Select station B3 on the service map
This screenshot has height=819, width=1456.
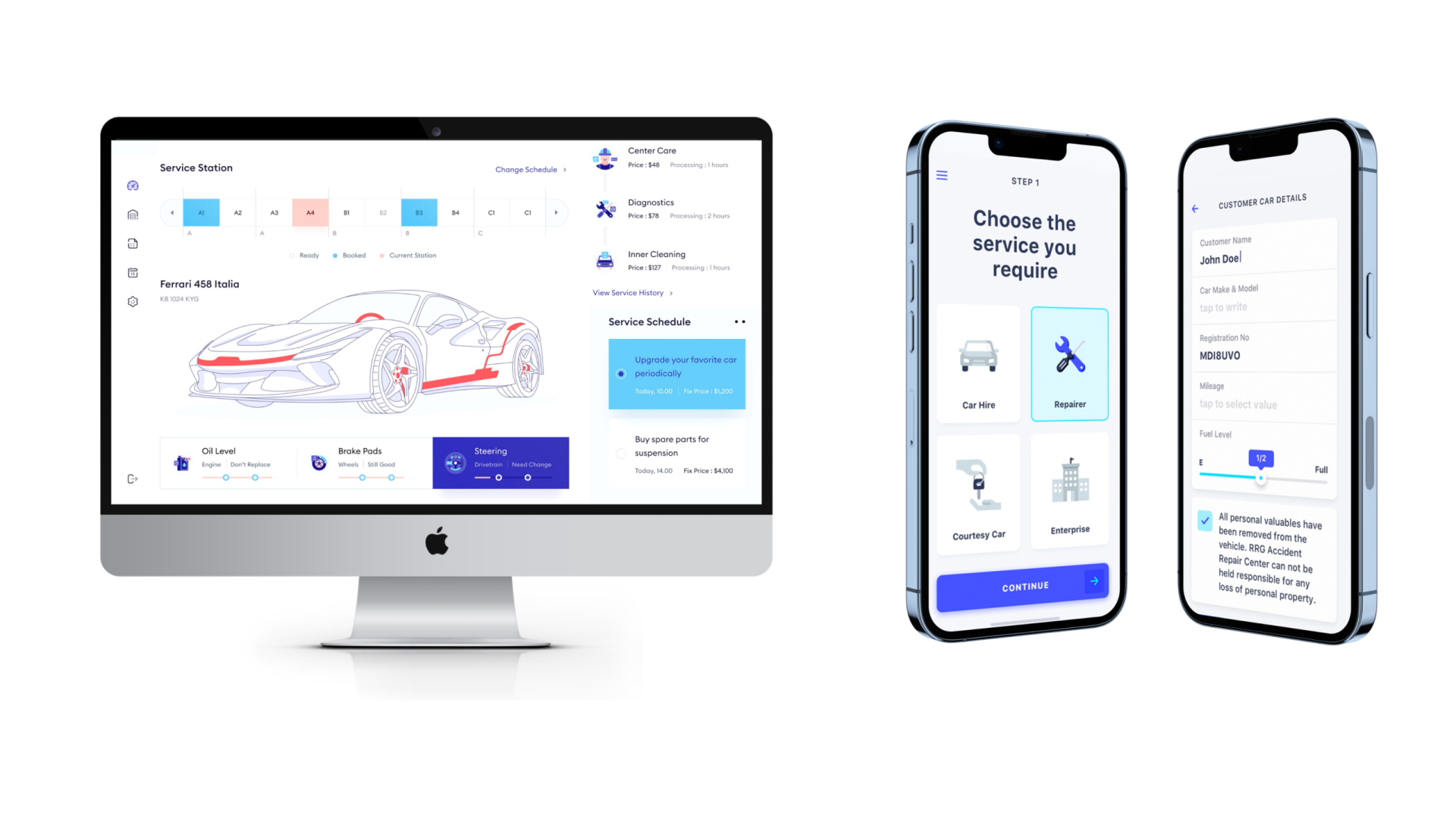coord(420,211)
